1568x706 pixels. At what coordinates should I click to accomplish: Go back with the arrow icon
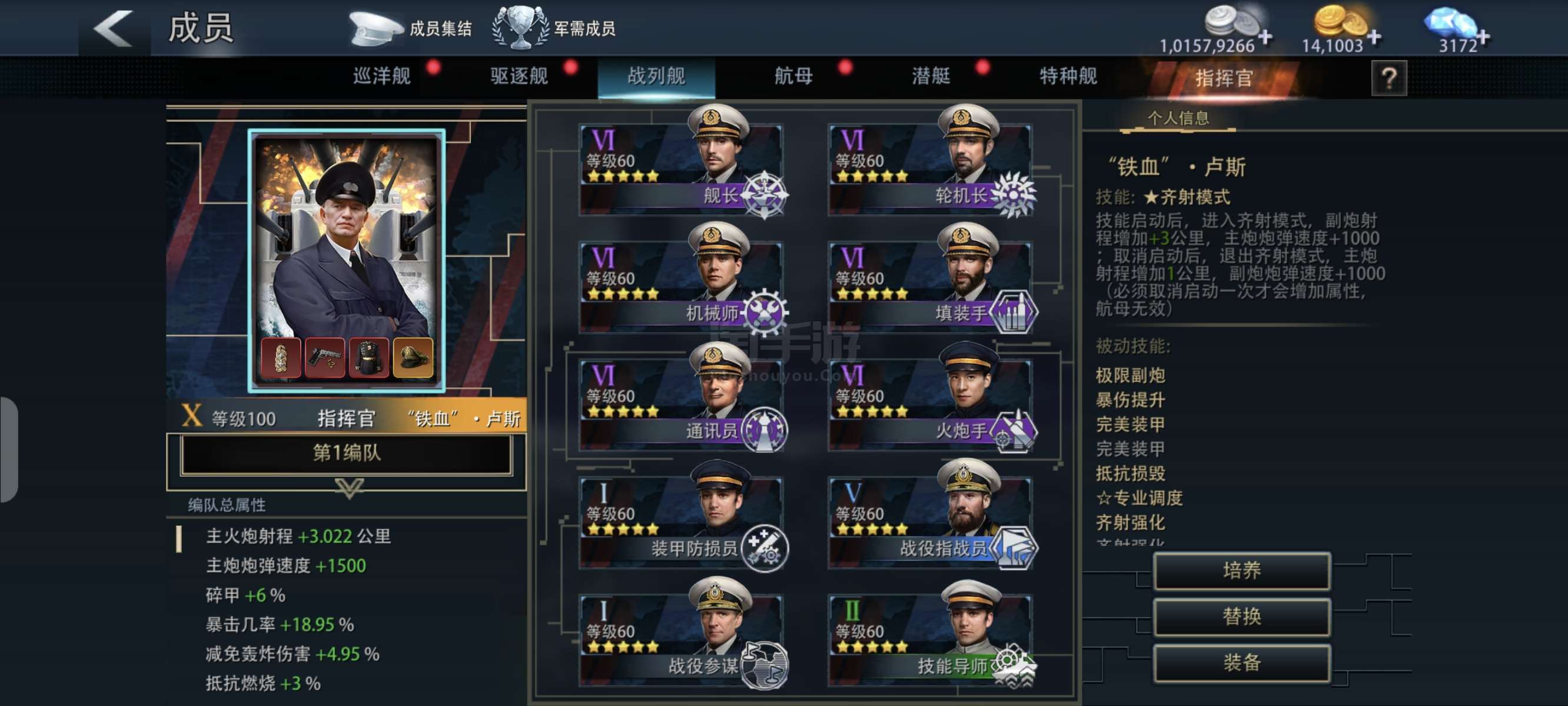113,28
